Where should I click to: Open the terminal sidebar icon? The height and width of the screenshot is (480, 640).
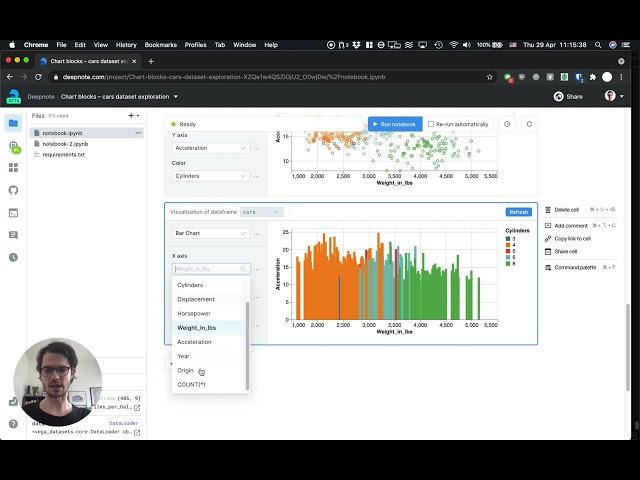(x=13, y=213)
